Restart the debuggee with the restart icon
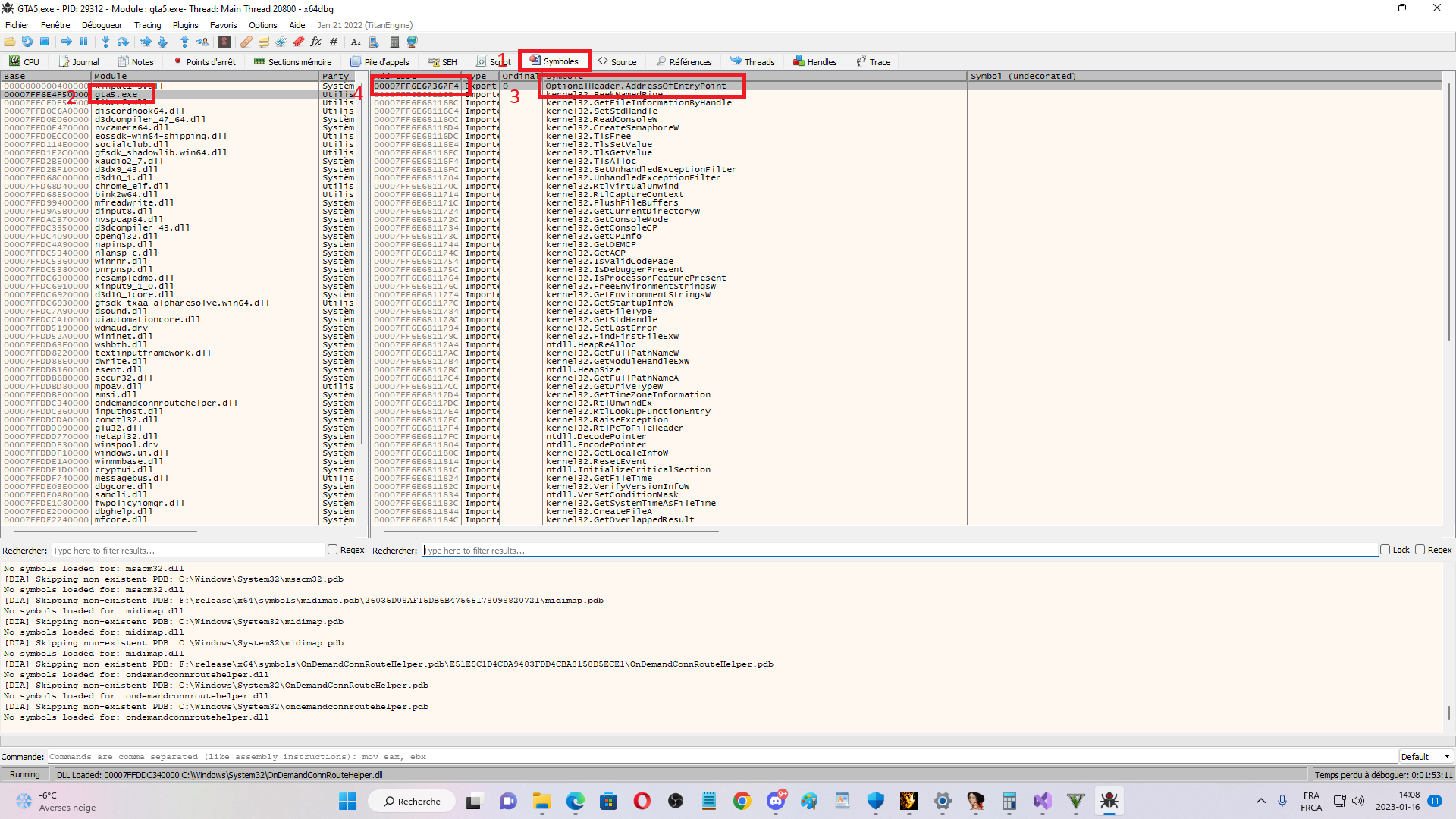 (27, 42)
